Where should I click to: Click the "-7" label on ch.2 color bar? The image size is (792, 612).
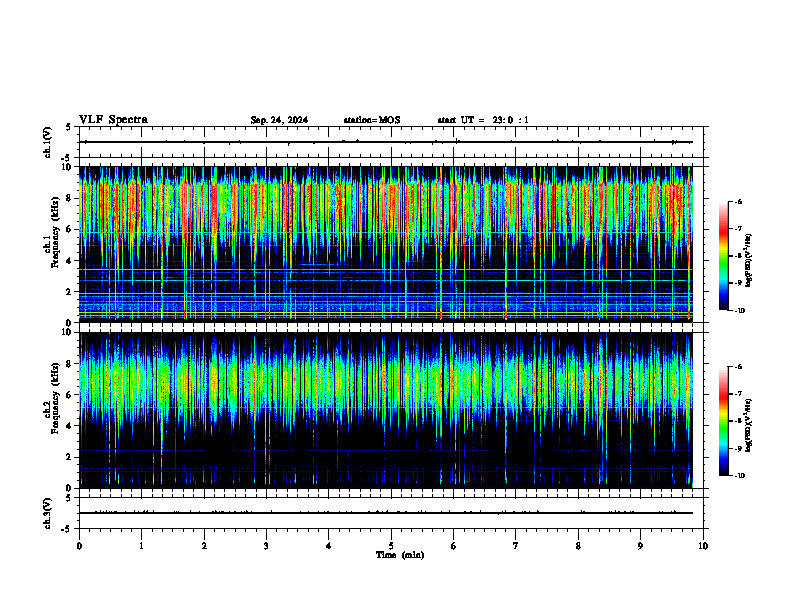coord(739,394)
